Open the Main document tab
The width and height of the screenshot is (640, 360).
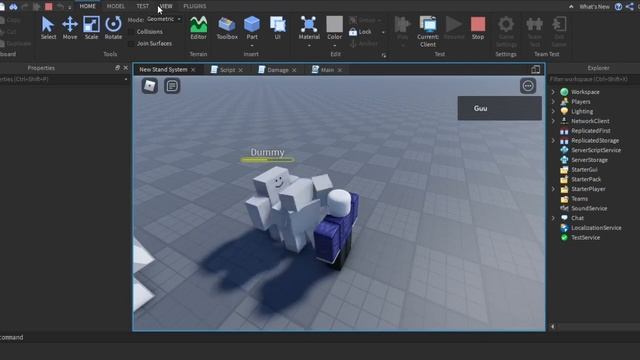tap(327, 70)
